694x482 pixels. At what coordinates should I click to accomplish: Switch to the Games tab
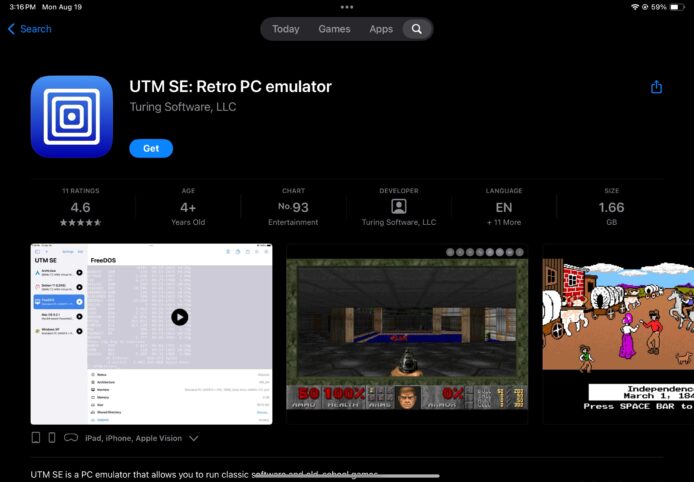click(334, 29)
